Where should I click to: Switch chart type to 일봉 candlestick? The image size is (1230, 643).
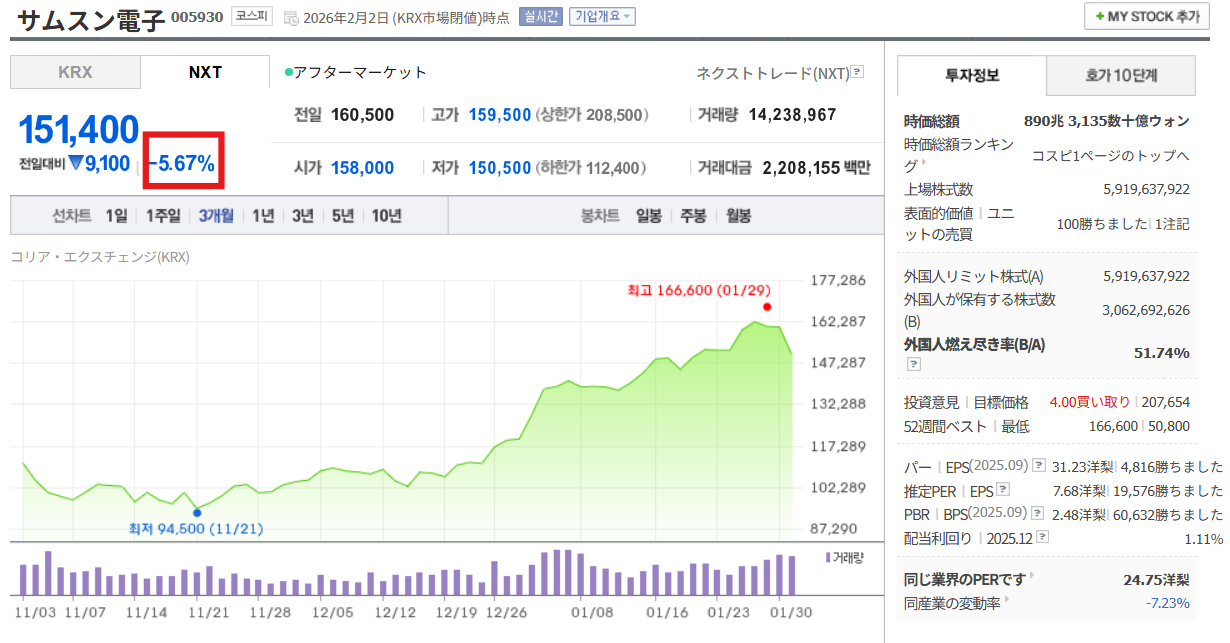(x=649, y=215)
